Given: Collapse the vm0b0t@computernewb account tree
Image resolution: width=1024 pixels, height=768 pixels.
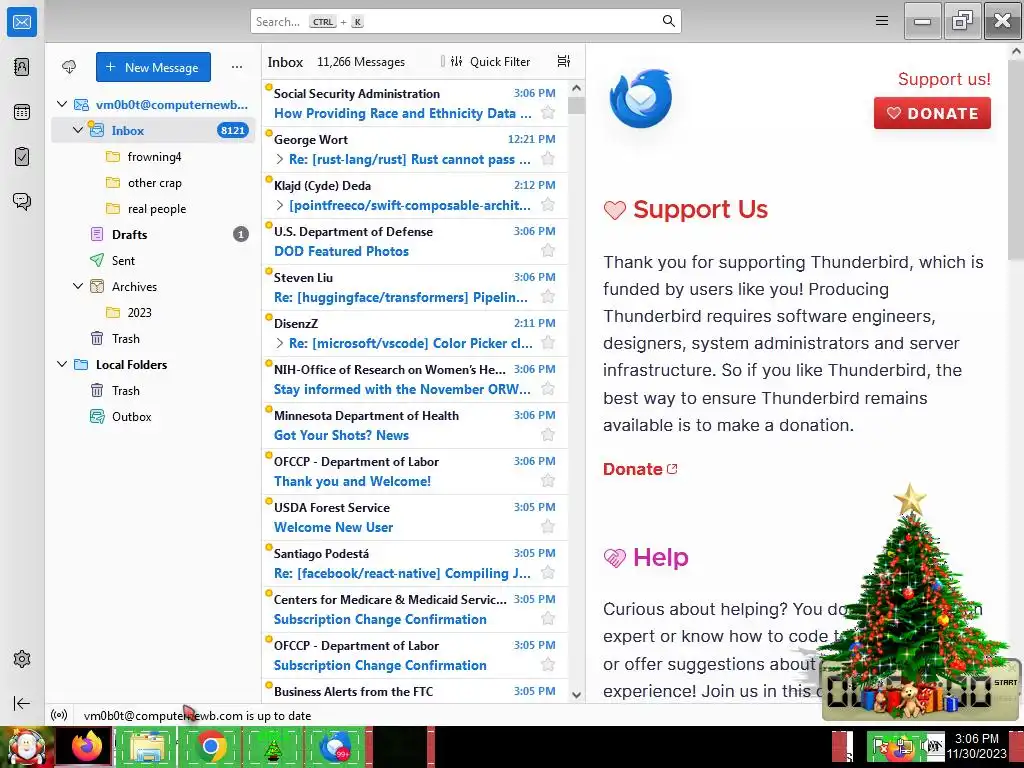Looking at the screenshot, I should click(62, 104).
